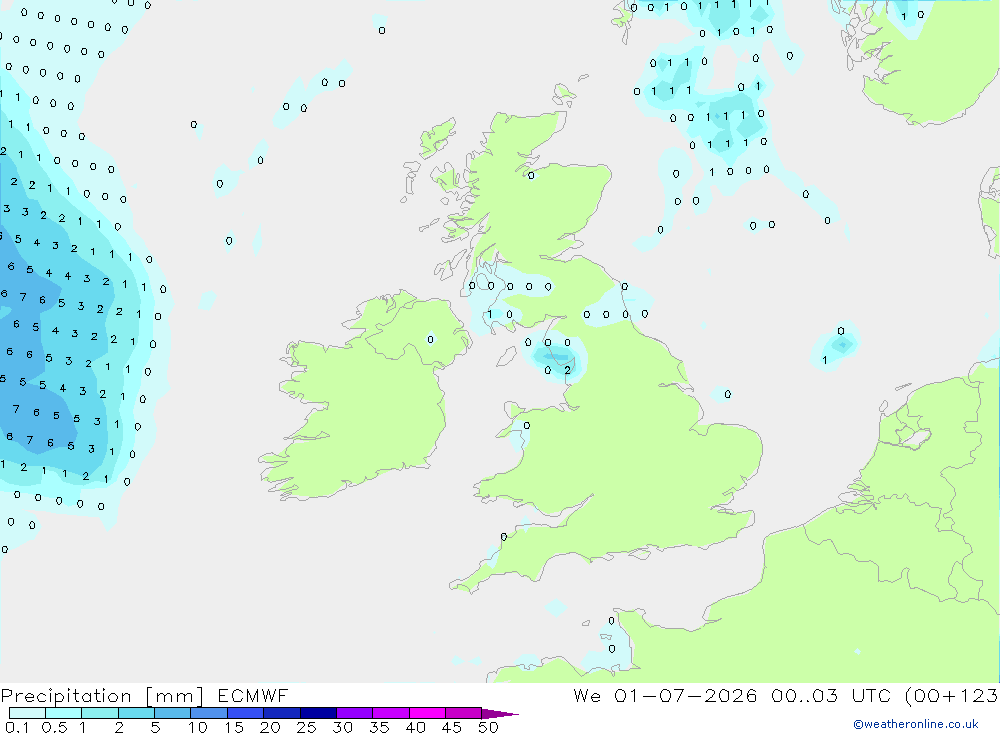Click the 40–45 mm legend color box
Screen dimensions: 1000x733
[427, 713]
